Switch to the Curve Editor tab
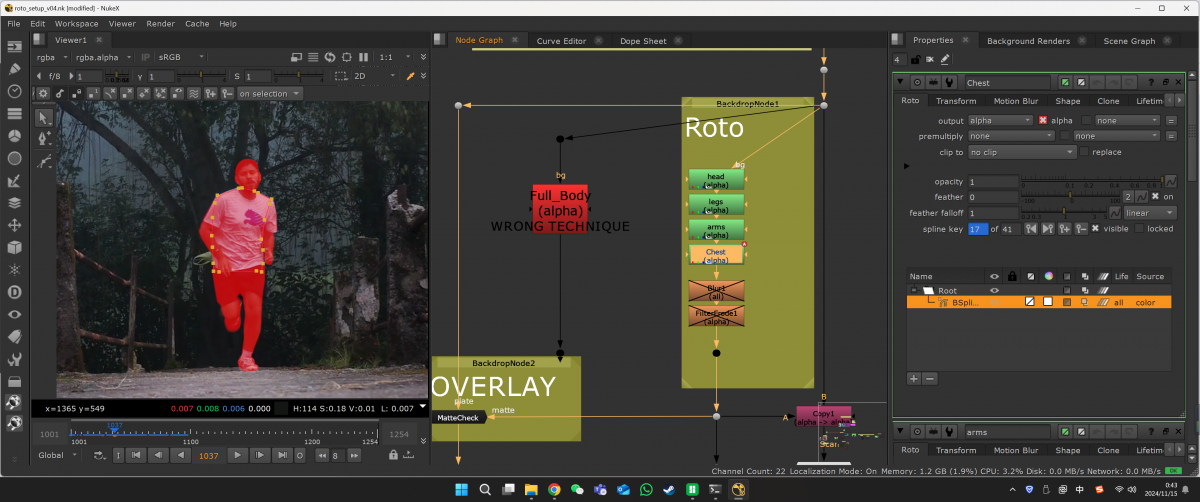This screenshot has width=1200, height=502. (x=561, y=41)
